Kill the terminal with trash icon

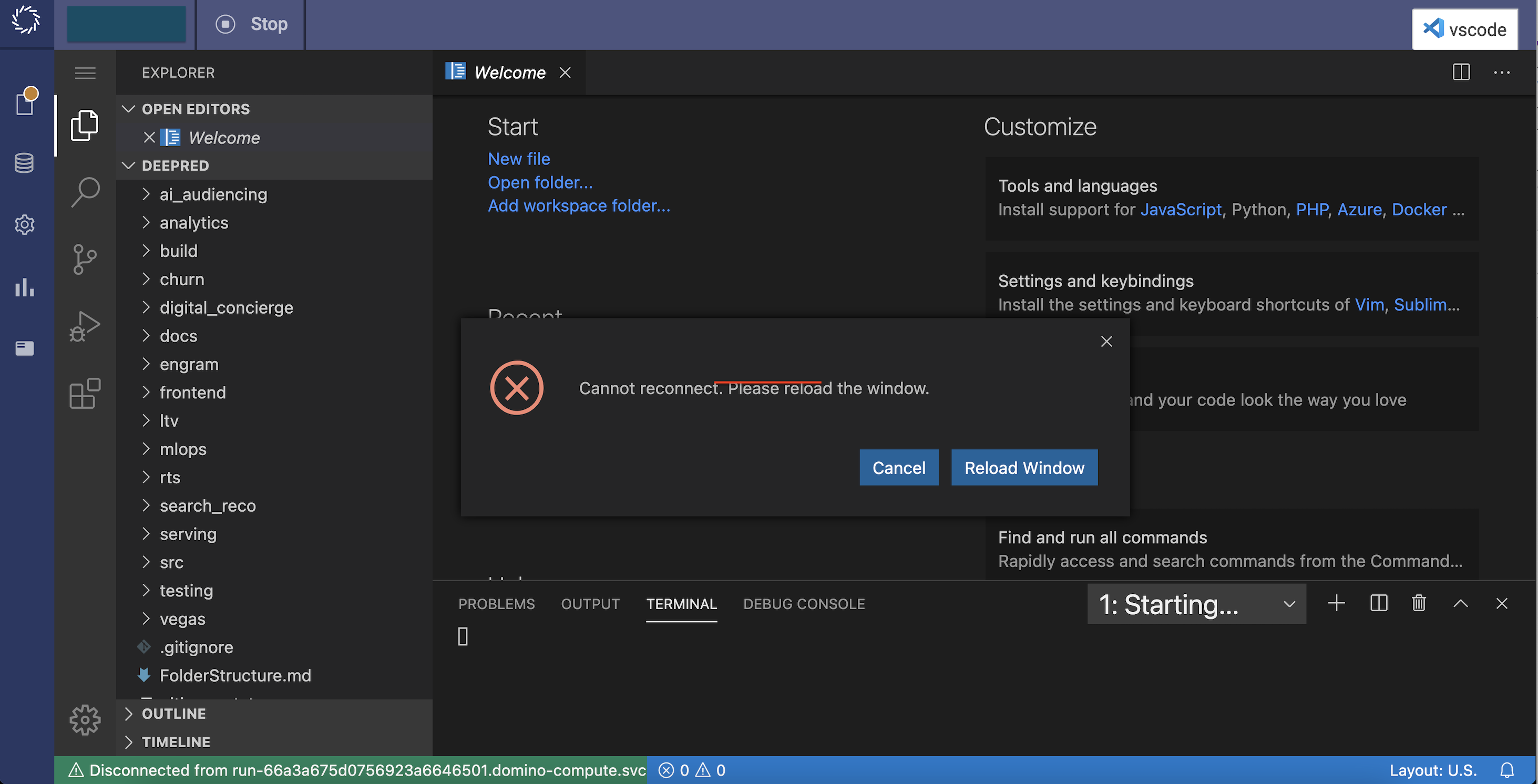(x=1419, y=603)
